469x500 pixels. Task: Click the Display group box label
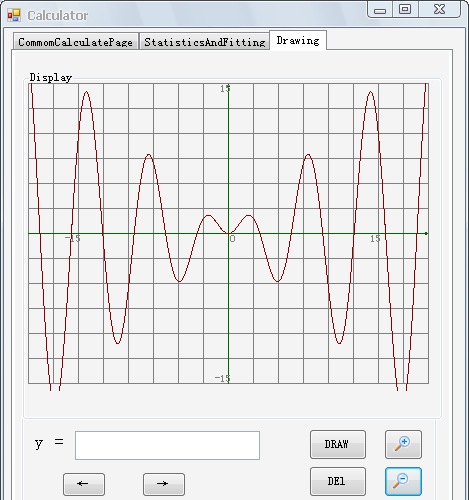pyautogui.click(x=51, y=78)
